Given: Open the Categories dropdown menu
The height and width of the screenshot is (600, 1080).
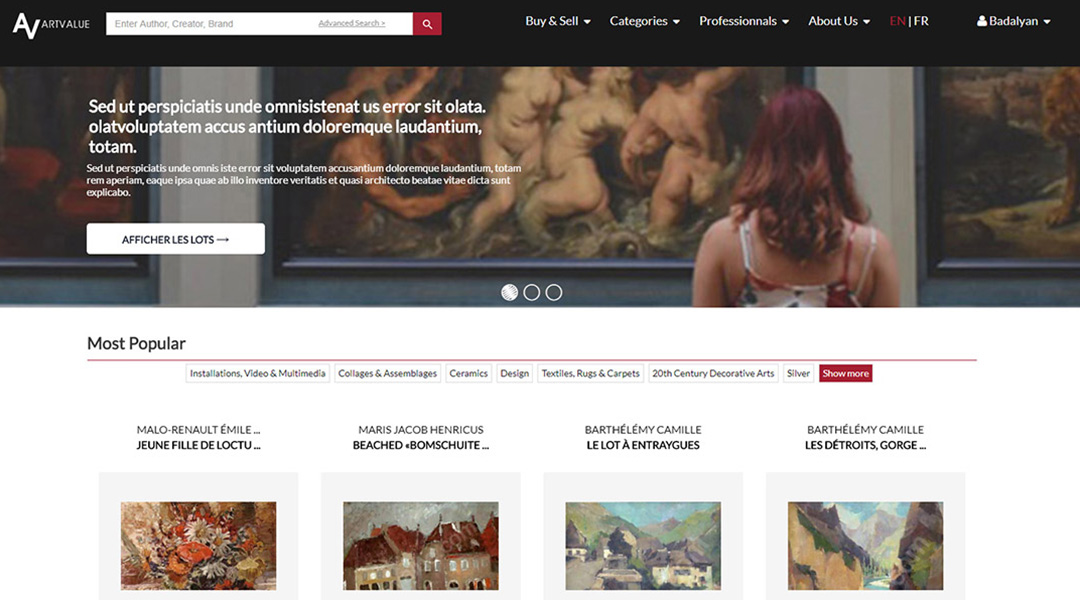Looking at the screenshot, I should [x=644, y=21].
